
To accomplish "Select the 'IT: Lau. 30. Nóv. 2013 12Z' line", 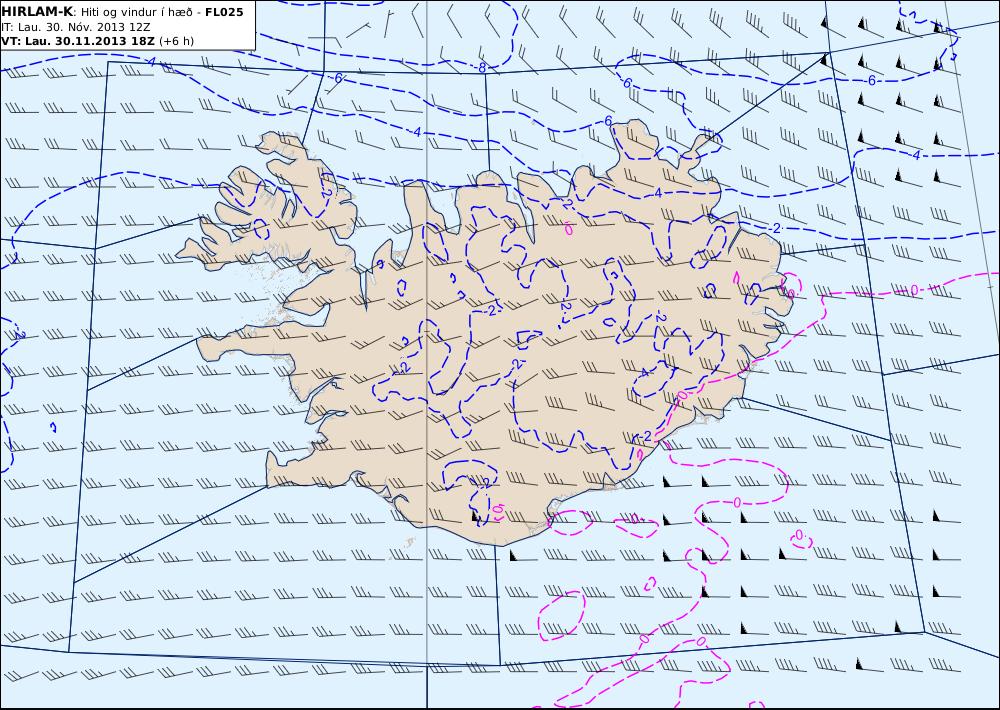I will 76,27.
